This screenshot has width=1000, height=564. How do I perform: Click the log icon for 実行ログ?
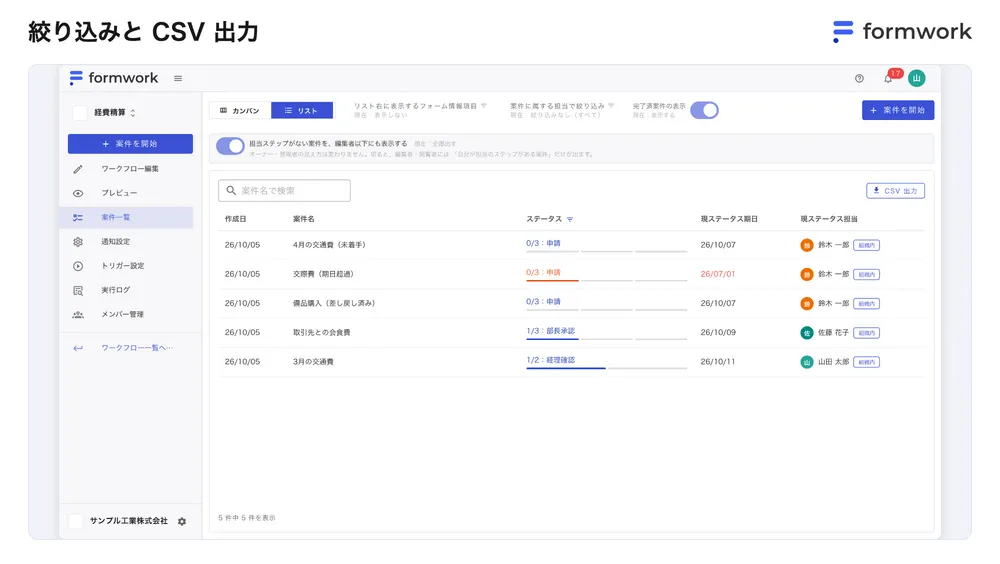(x=78, y=290)
